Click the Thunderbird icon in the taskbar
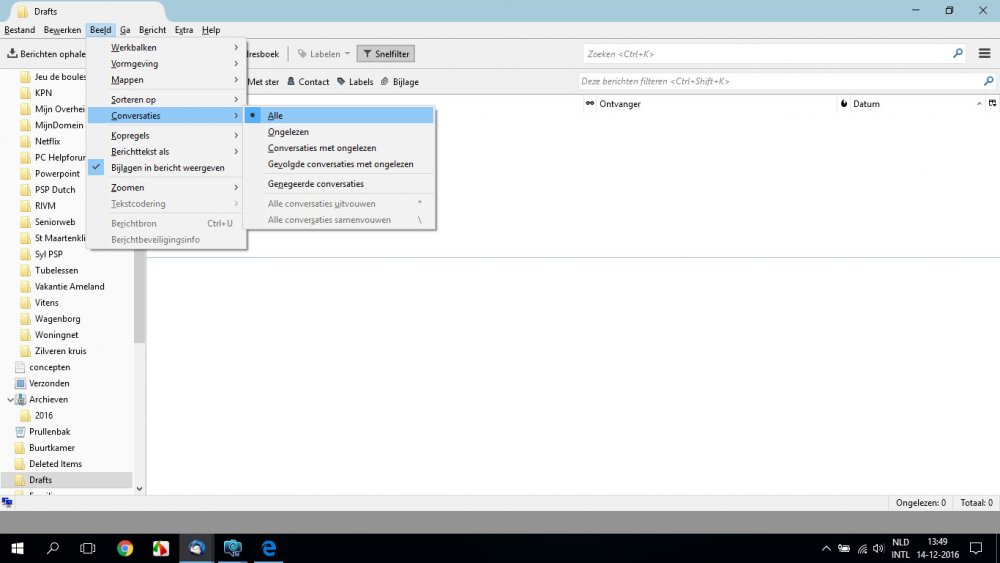The image size is (1000, 563). tap(197, 548)
